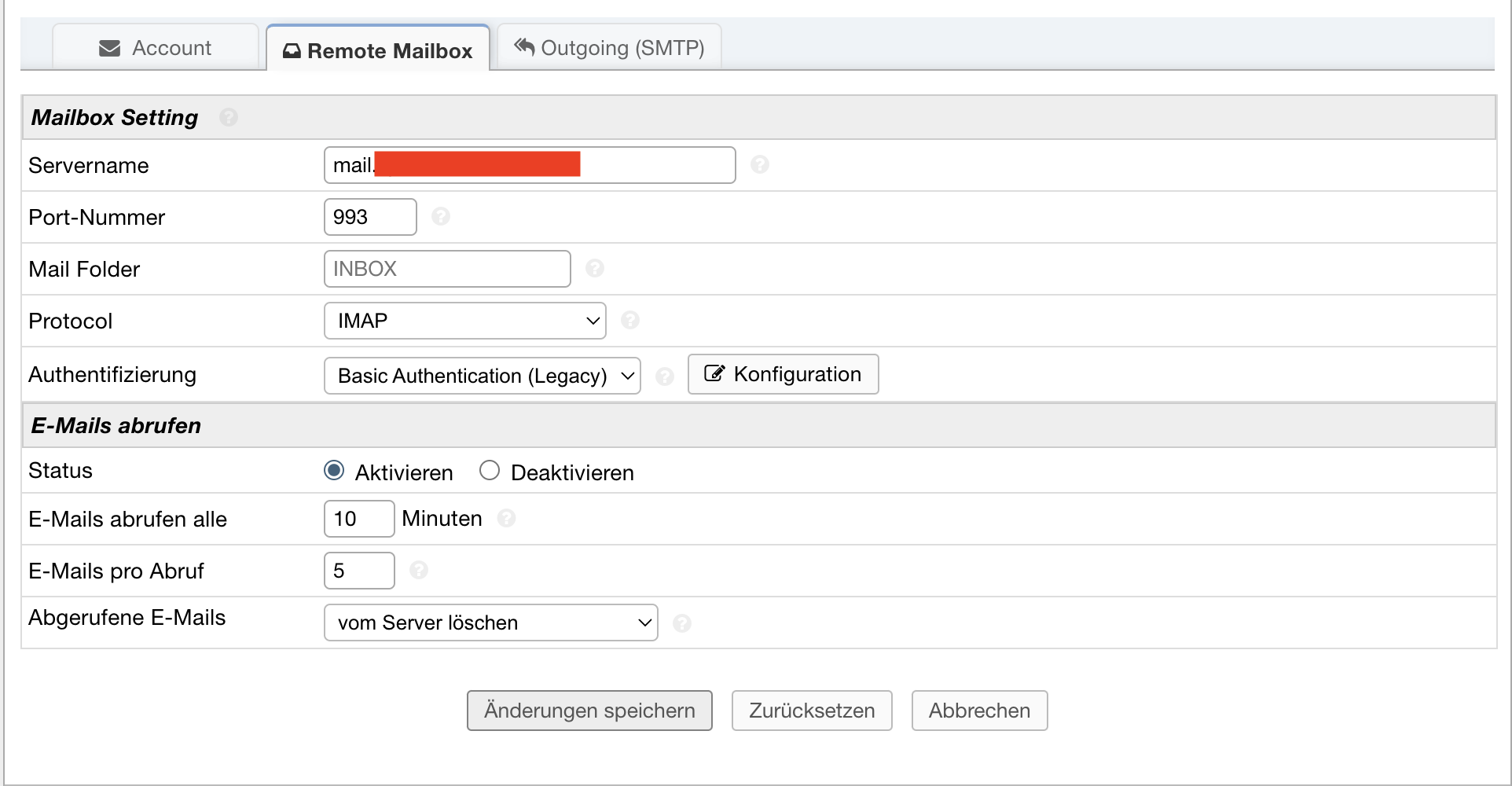Click the Konfiguration button

coord(783,374)
